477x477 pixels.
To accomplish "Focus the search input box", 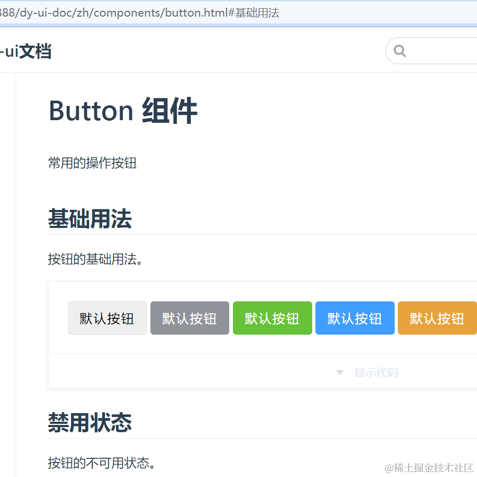I will tap(431, 51).
